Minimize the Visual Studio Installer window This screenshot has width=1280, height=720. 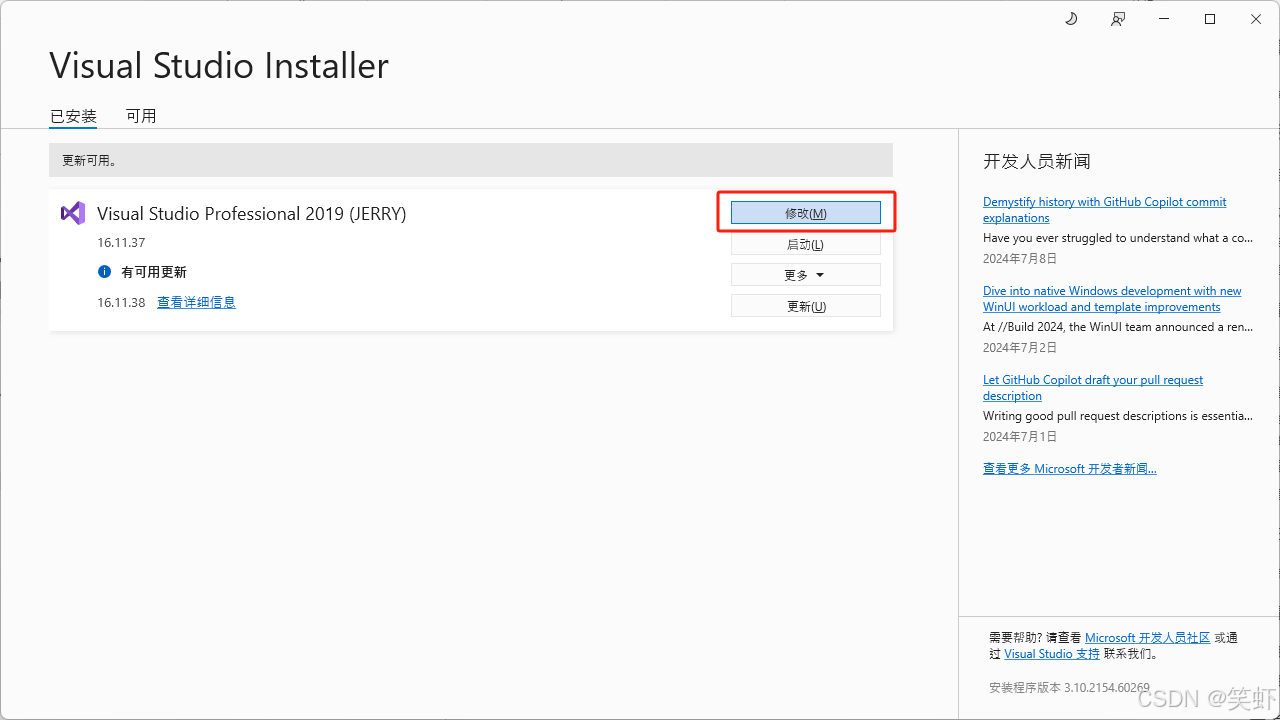click(x=1164, y=19)
